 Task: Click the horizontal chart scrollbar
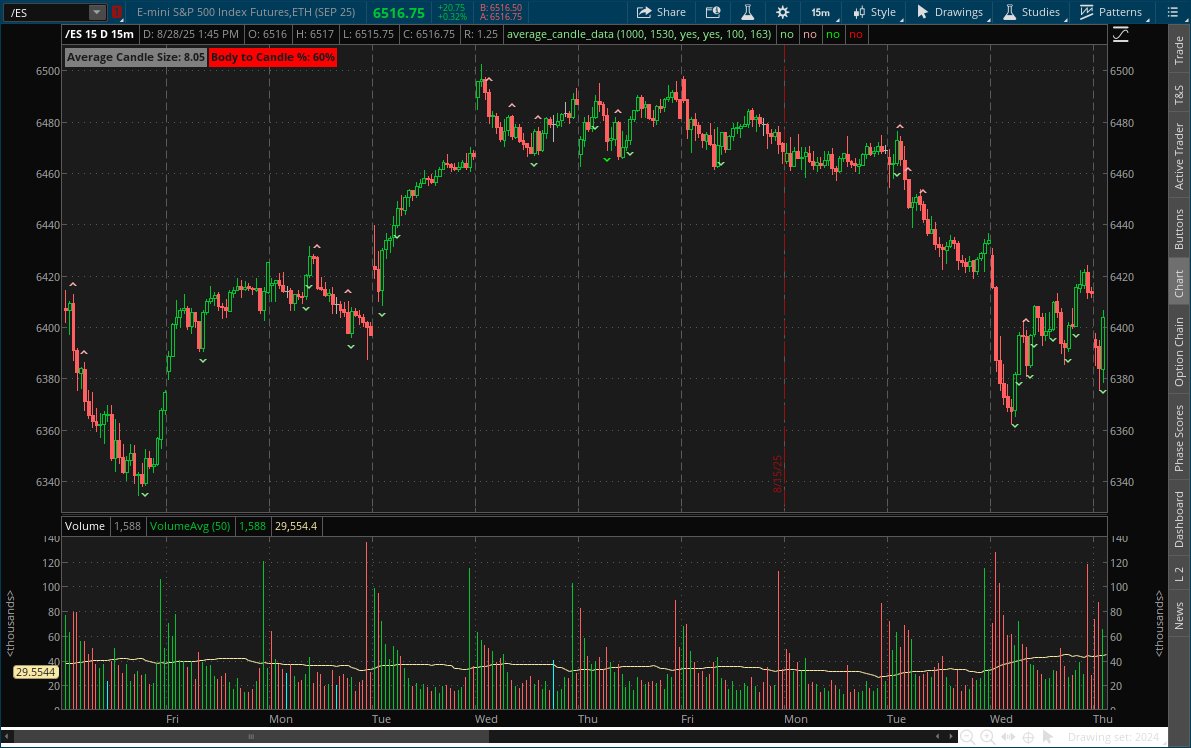click(250, 737)
